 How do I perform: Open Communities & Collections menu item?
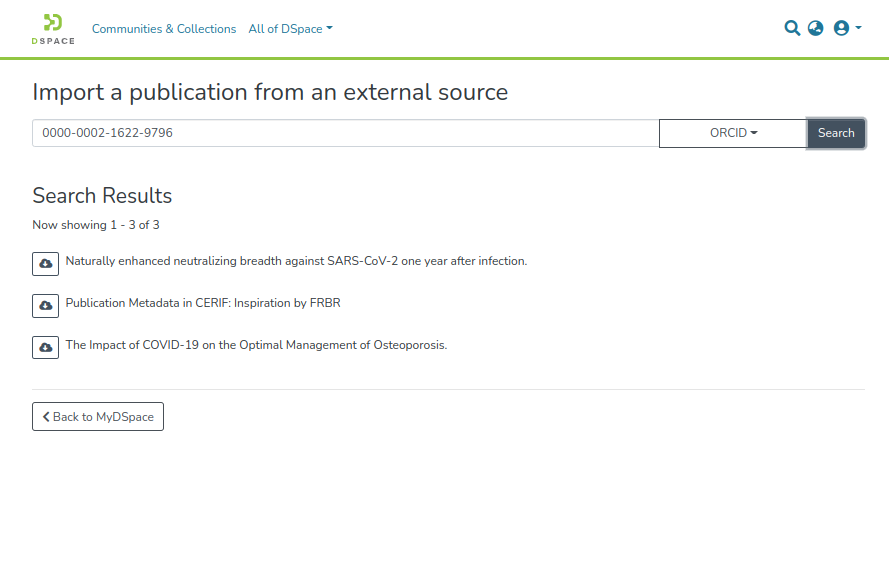pos(164,29)
